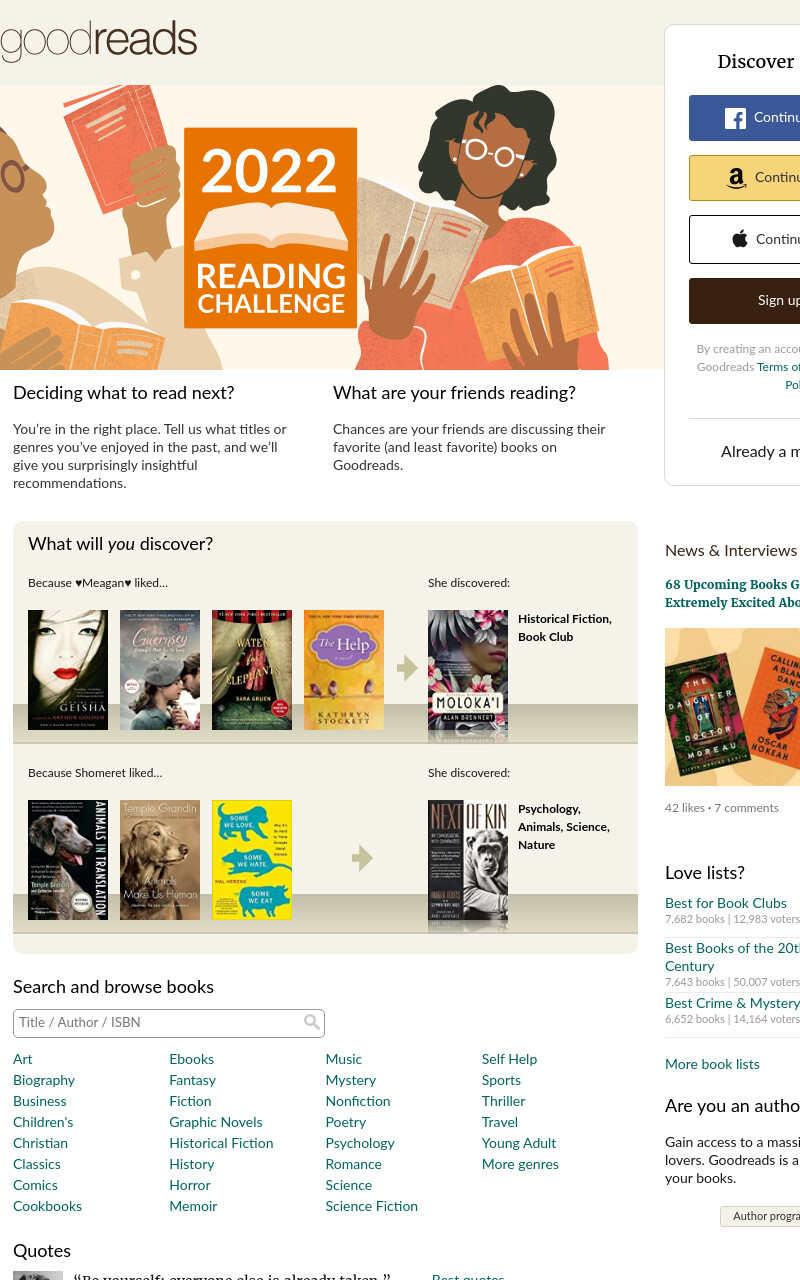Browse the Science Fiction genre
Viewport: 800px width, 1280px height.
click(371, 1206)
